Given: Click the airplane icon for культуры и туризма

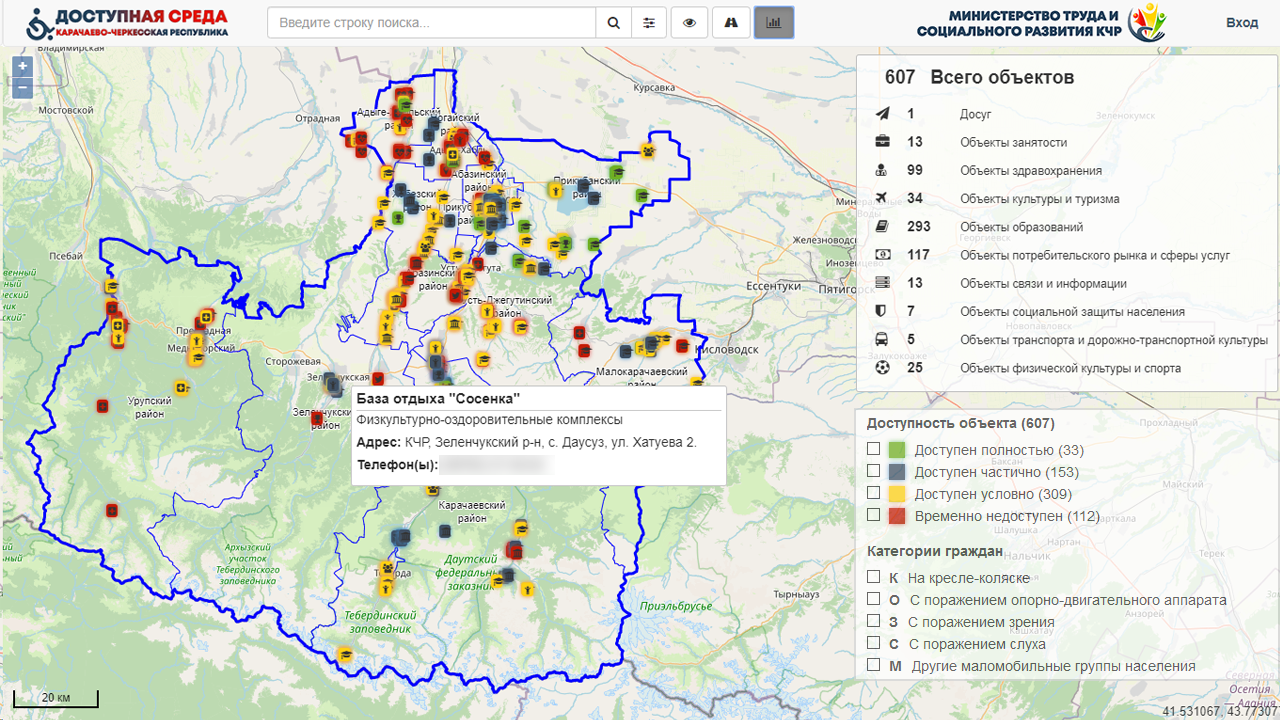Looking at the screenshot, I should [882, 198].
